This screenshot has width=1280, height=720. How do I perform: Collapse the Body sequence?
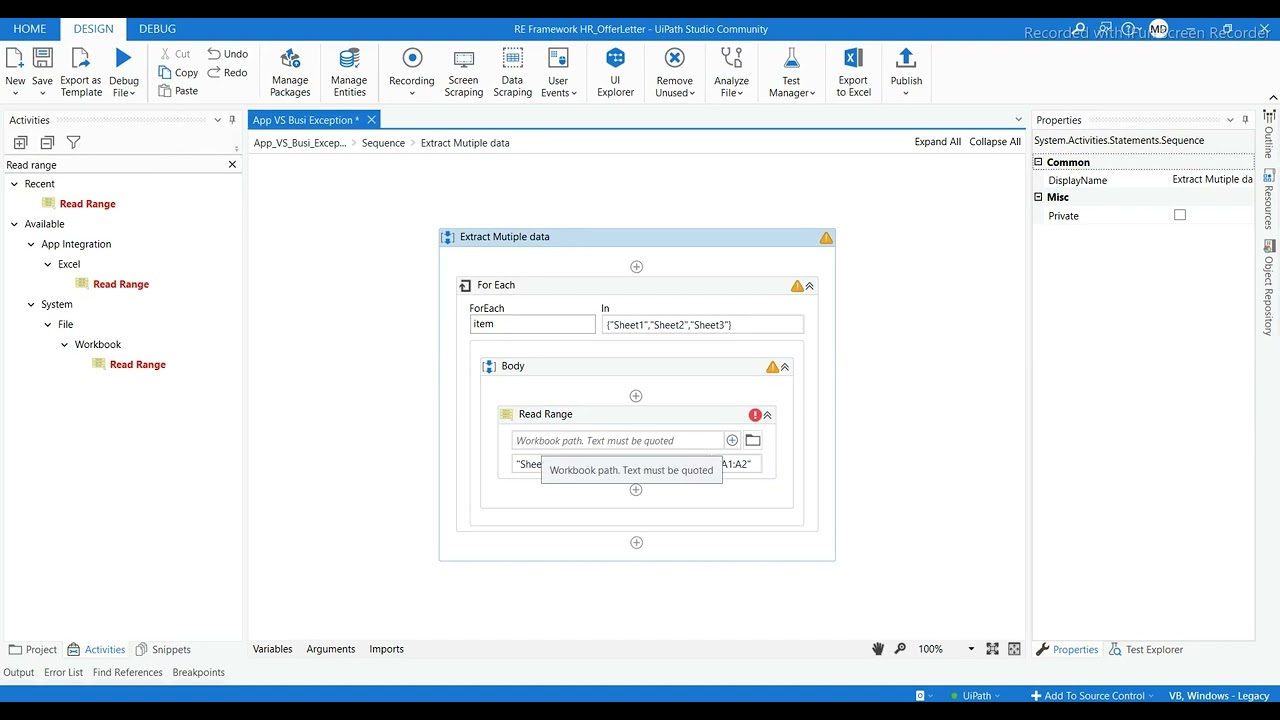click(x=784, y=367)
